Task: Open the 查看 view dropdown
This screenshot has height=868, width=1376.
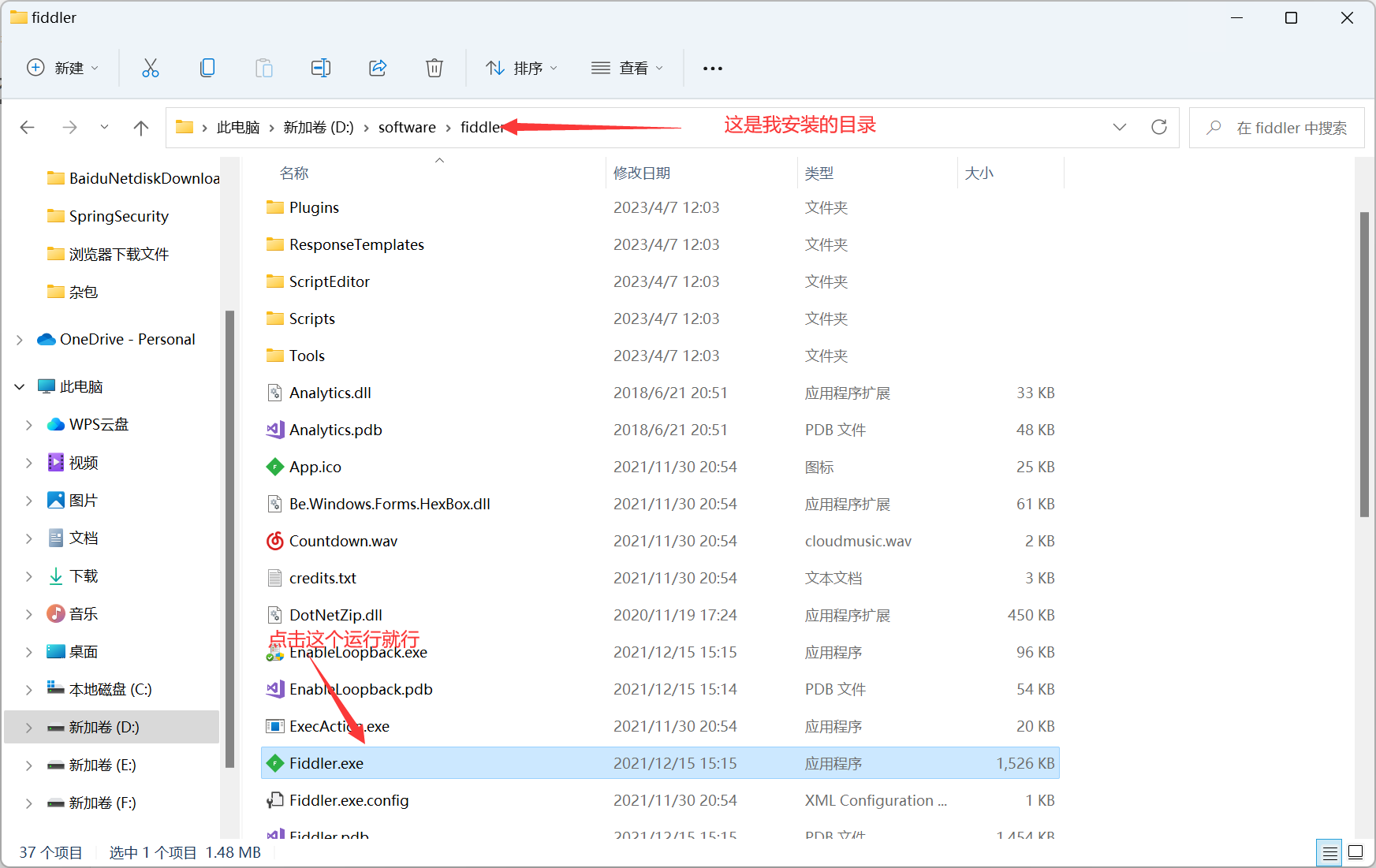Action: 628,68
